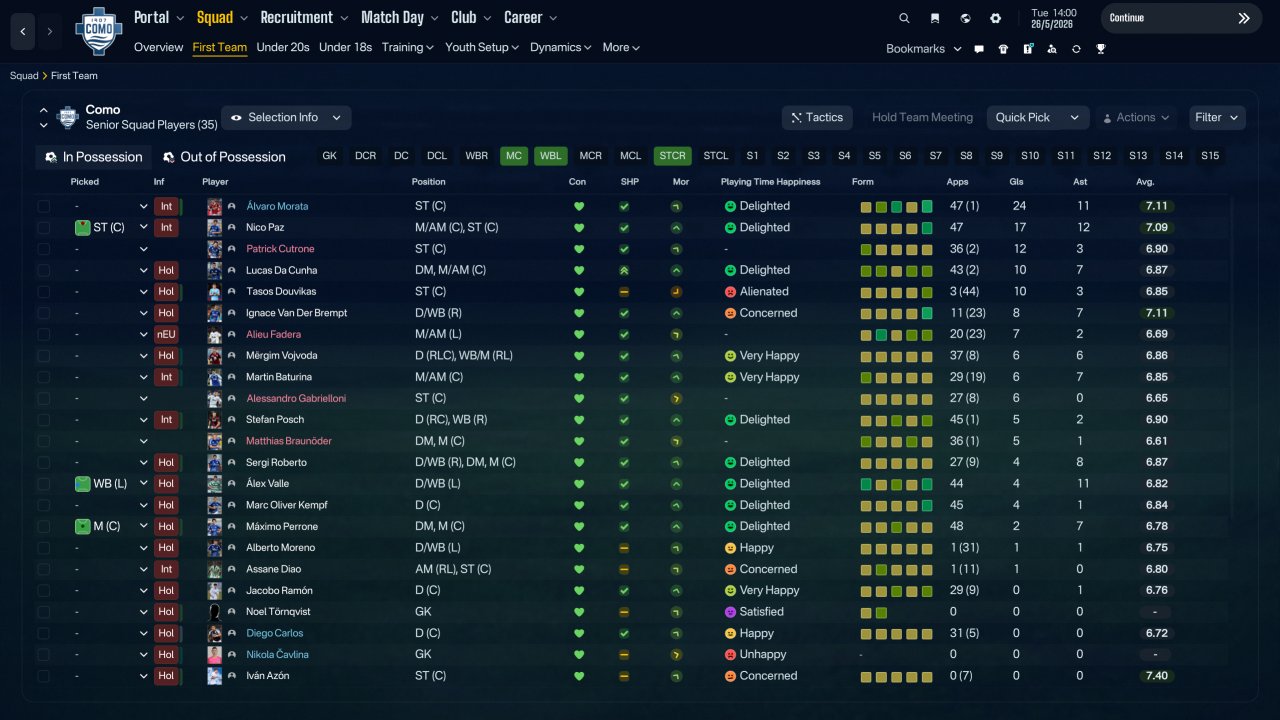Select the GK position slot
The width and height of the screenshot is (1280, 720).
coord(330,156)
